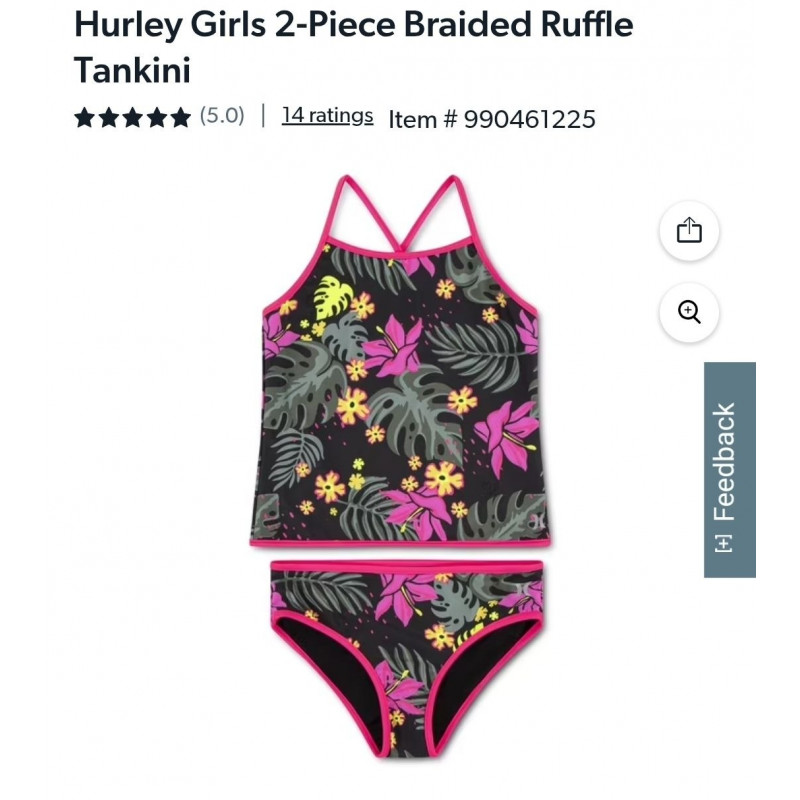Click the vertical Feedback label text
Viewport: 800px width, 800px height.
tap(724, 462)
